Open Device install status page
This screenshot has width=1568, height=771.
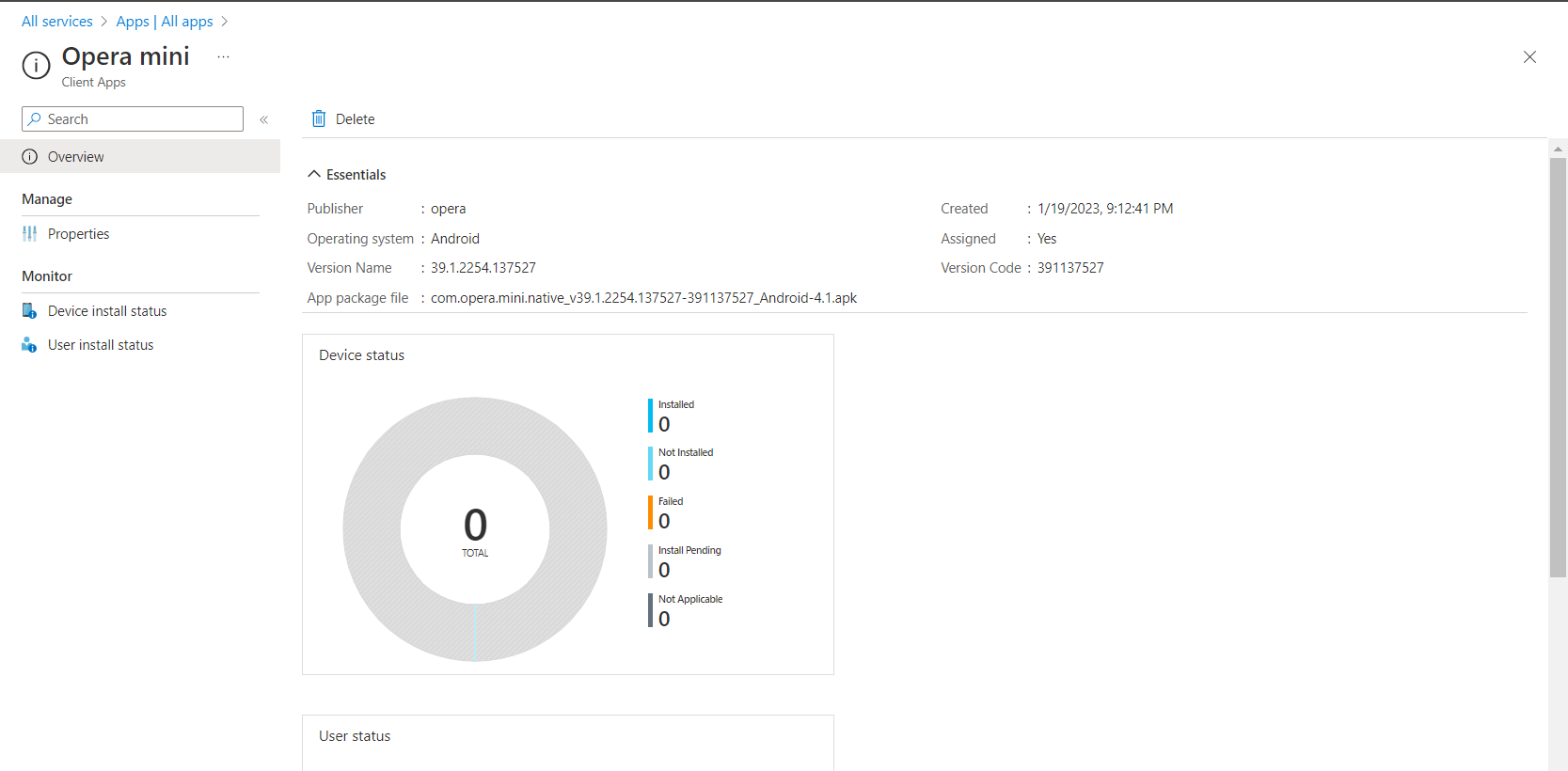click(x=107, y=310)
